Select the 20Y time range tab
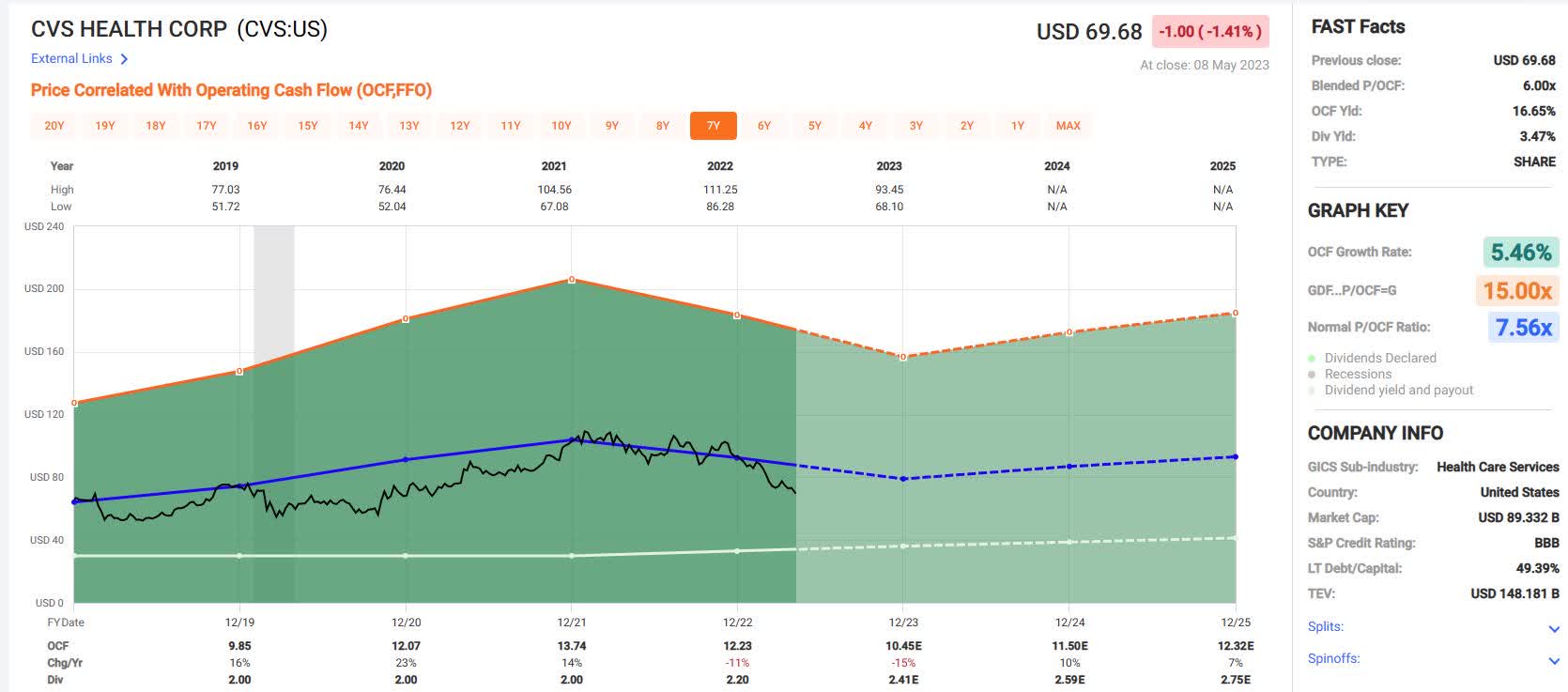The height and width of the screenshot is (692, 1568). (54, 126)
